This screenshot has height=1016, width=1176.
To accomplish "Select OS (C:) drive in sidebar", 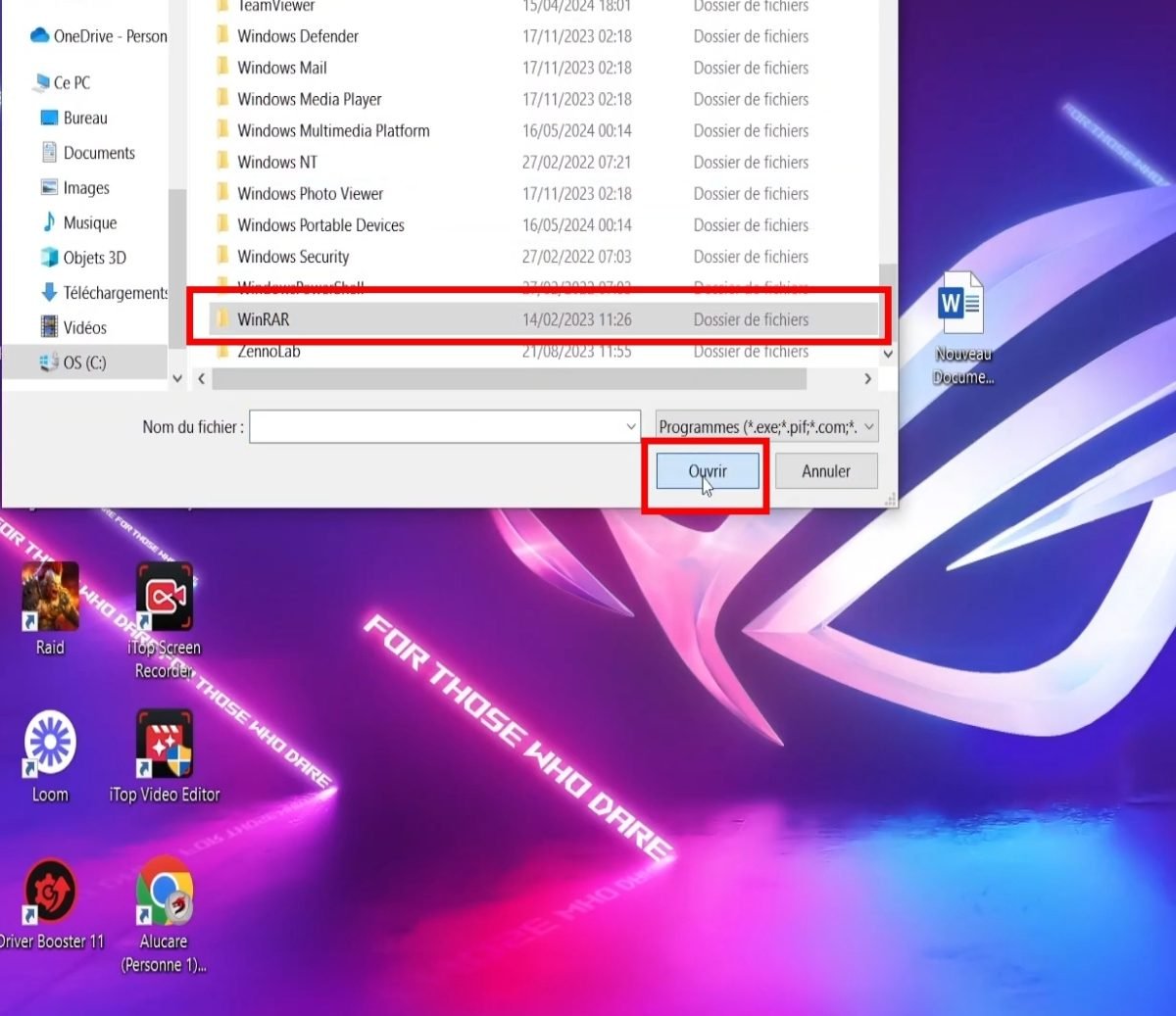I will click(84, 363).
